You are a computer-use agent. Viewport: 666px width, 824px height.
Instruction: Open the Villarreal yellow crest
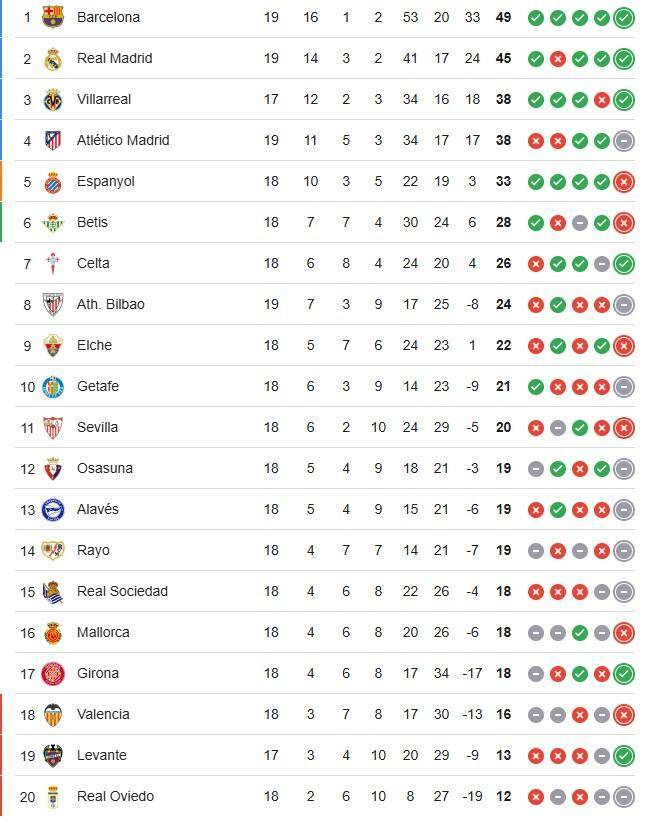click(53, 99)
